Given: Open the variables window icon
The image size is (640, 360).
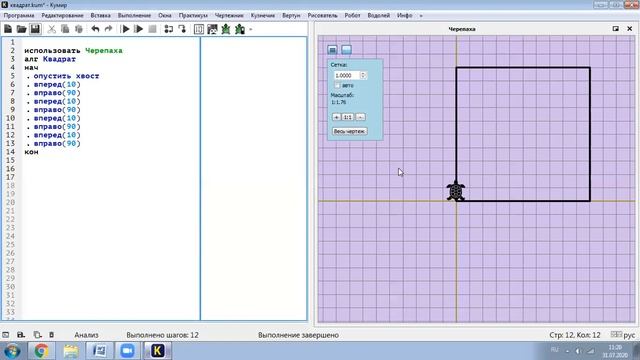Looking at the screenshot, I should pyautogui.click(x=199, y=29).
